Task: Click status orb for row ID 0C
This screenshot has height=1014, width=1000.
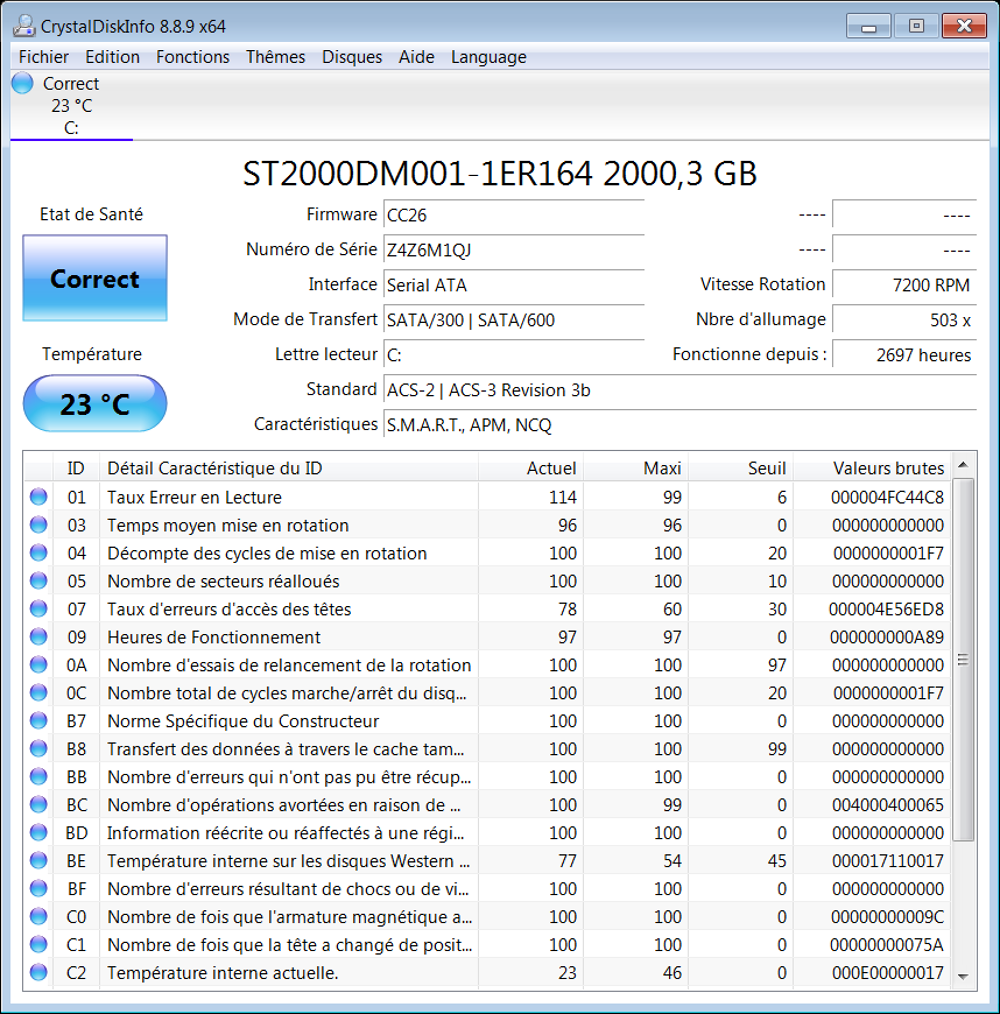Action: [39, 693]
